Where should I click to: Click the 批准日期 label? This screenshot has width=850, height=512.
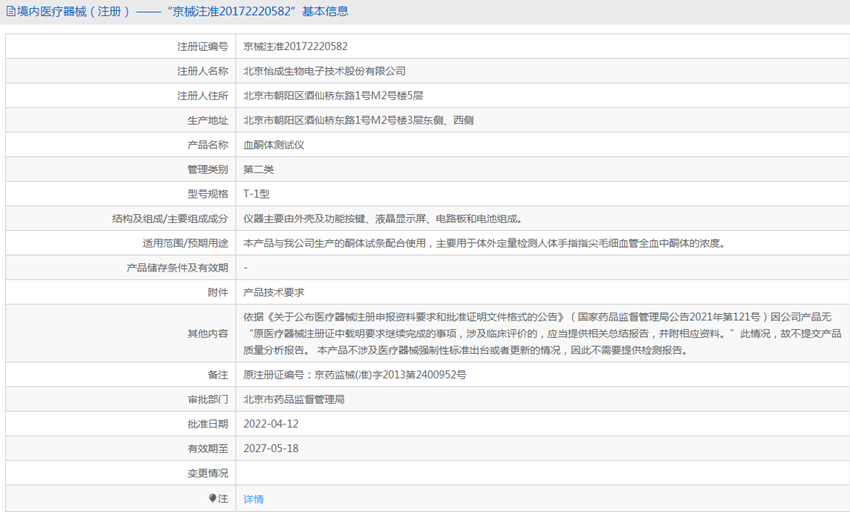tap(208, 424)
